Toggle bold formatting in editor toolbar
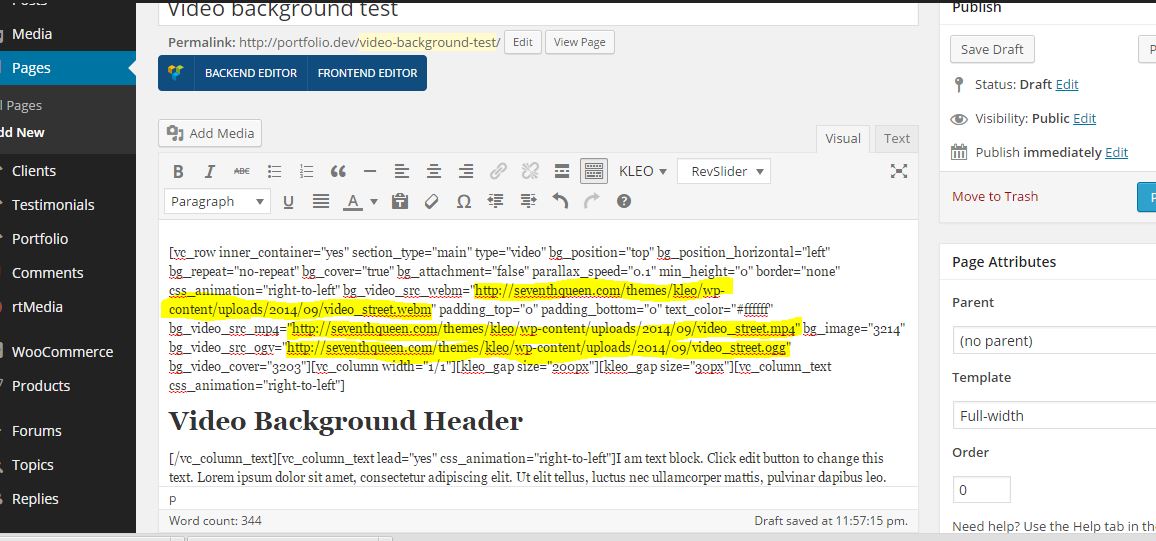This screenshot has height=541, width=1156. click(x=178, y=171)
